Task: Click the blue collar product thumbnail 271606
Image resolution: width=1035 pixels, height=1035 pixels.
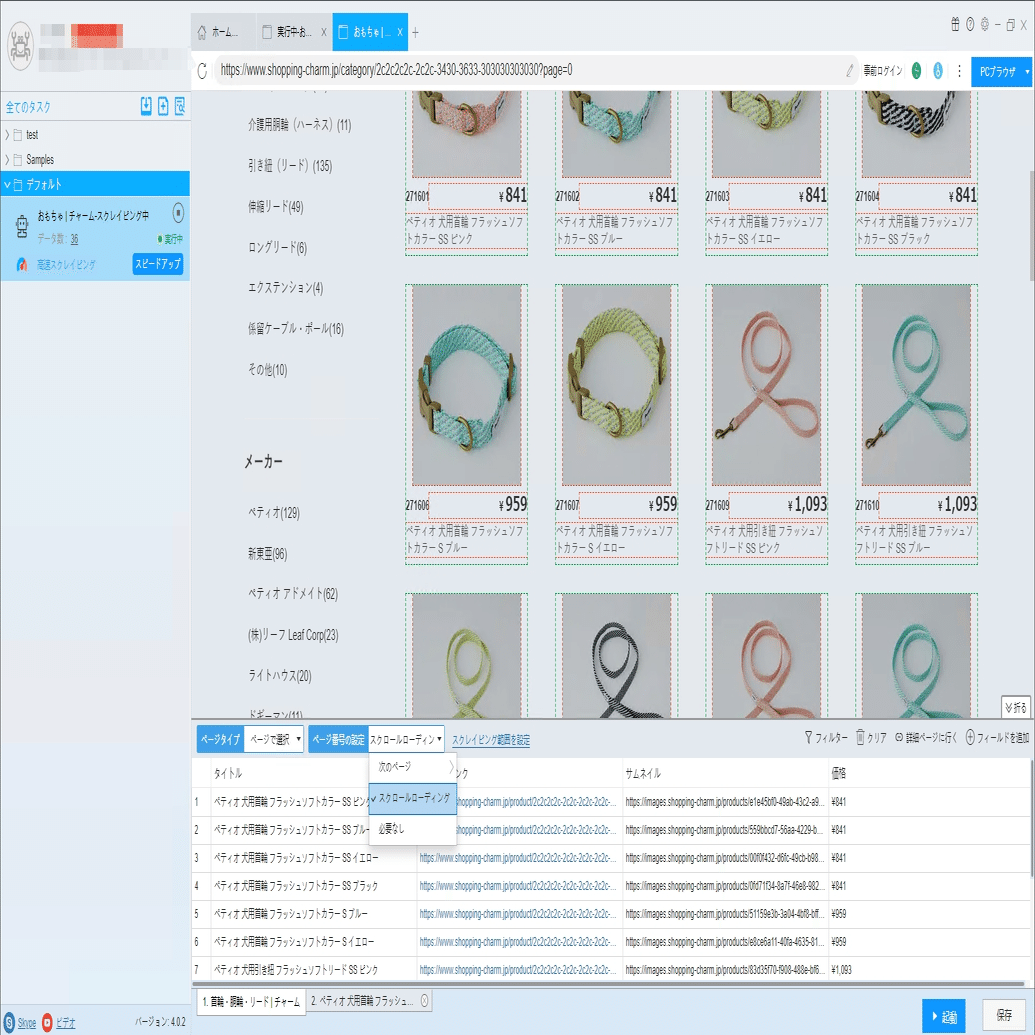Action: click(466, 385)
